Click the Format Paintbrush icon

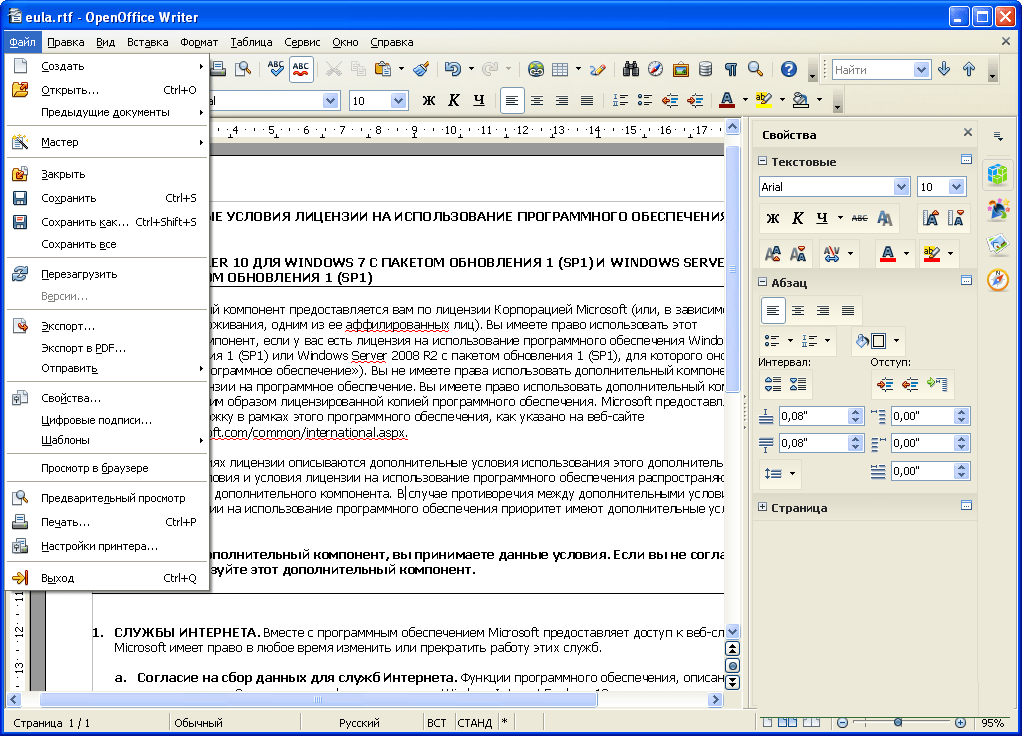pyautogui.click(x=422, y=68)
